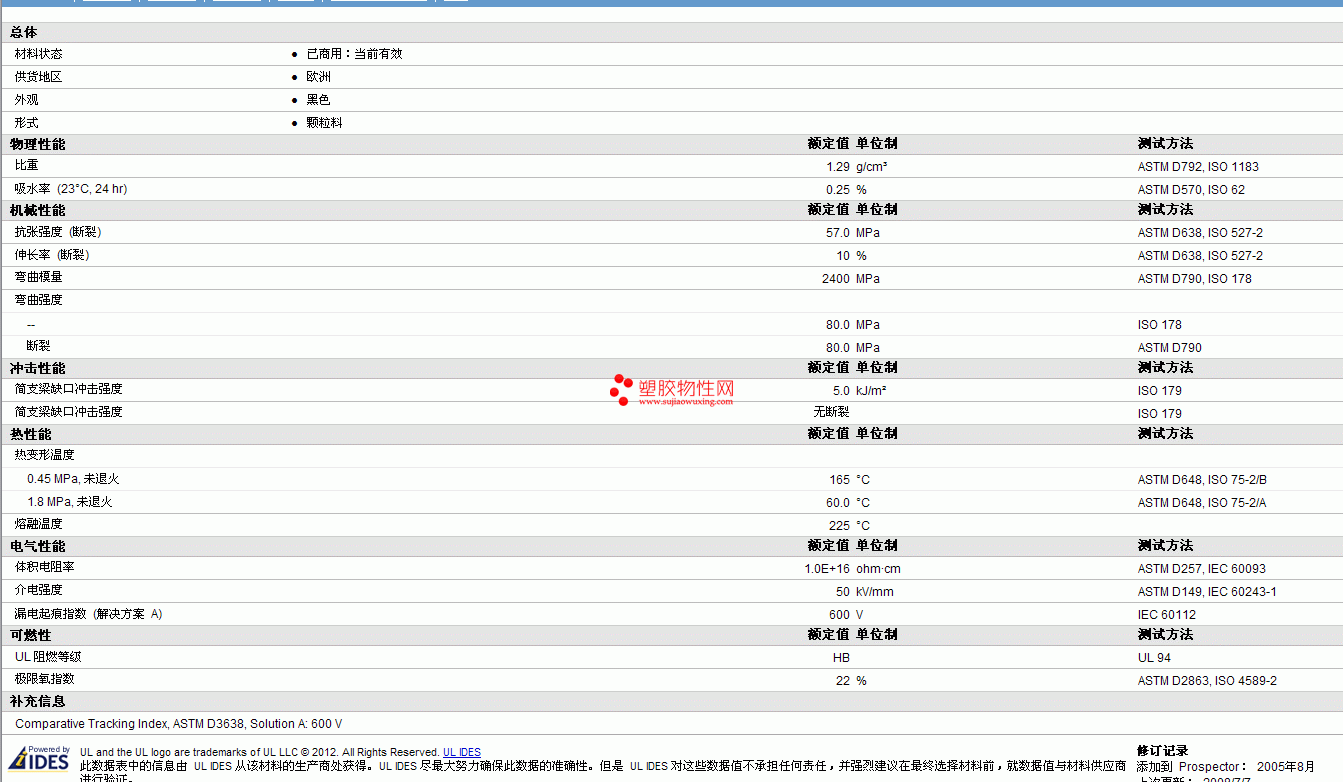
Task: Click 断裂 sub-row under 弯曲强度
Action: coord(38,346)
